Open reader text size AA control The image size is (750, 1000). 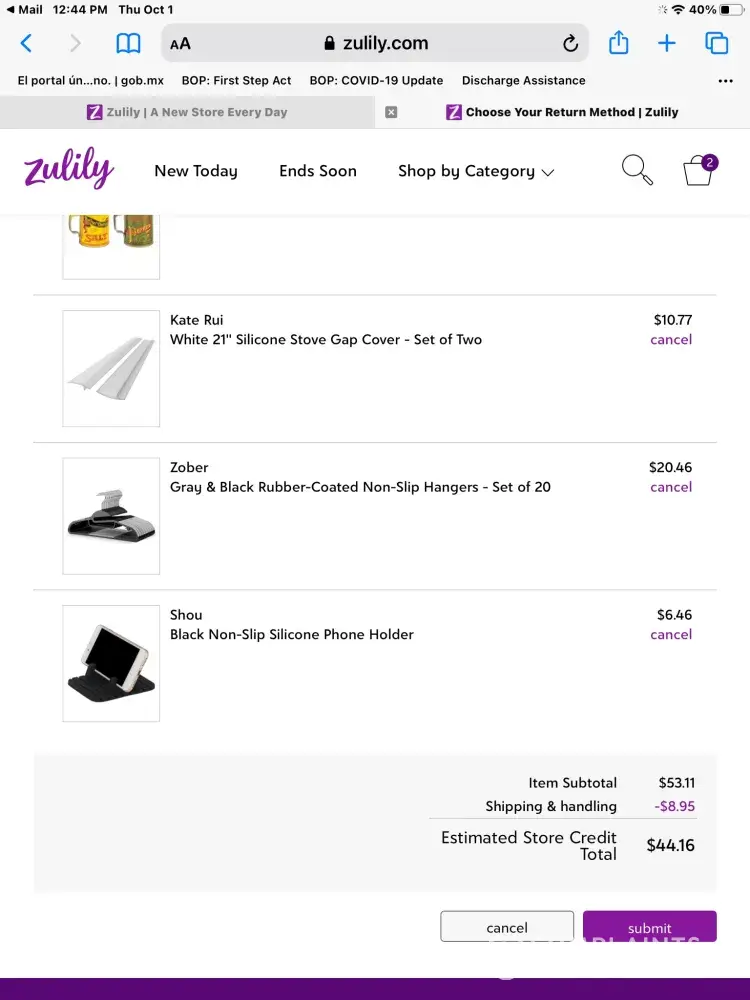tap(181, 43)
